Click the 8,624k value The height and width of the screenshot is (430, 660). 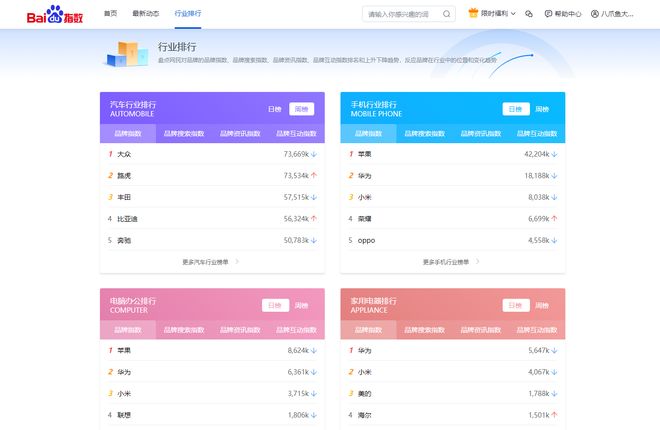coord(298,350)
